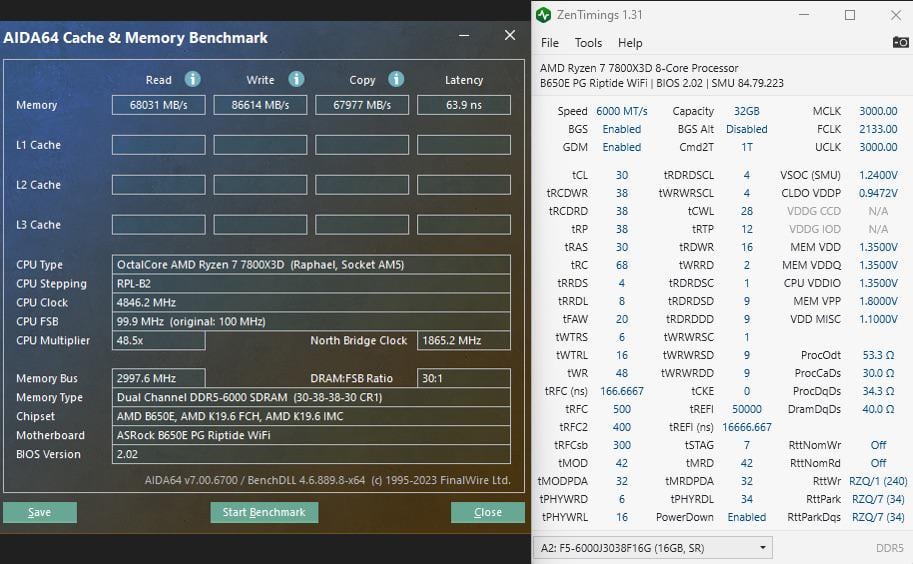Viewport: 913px width, 564px height.
Task: Click the Copy info icon in AIDA64
Action: (397, 79)
